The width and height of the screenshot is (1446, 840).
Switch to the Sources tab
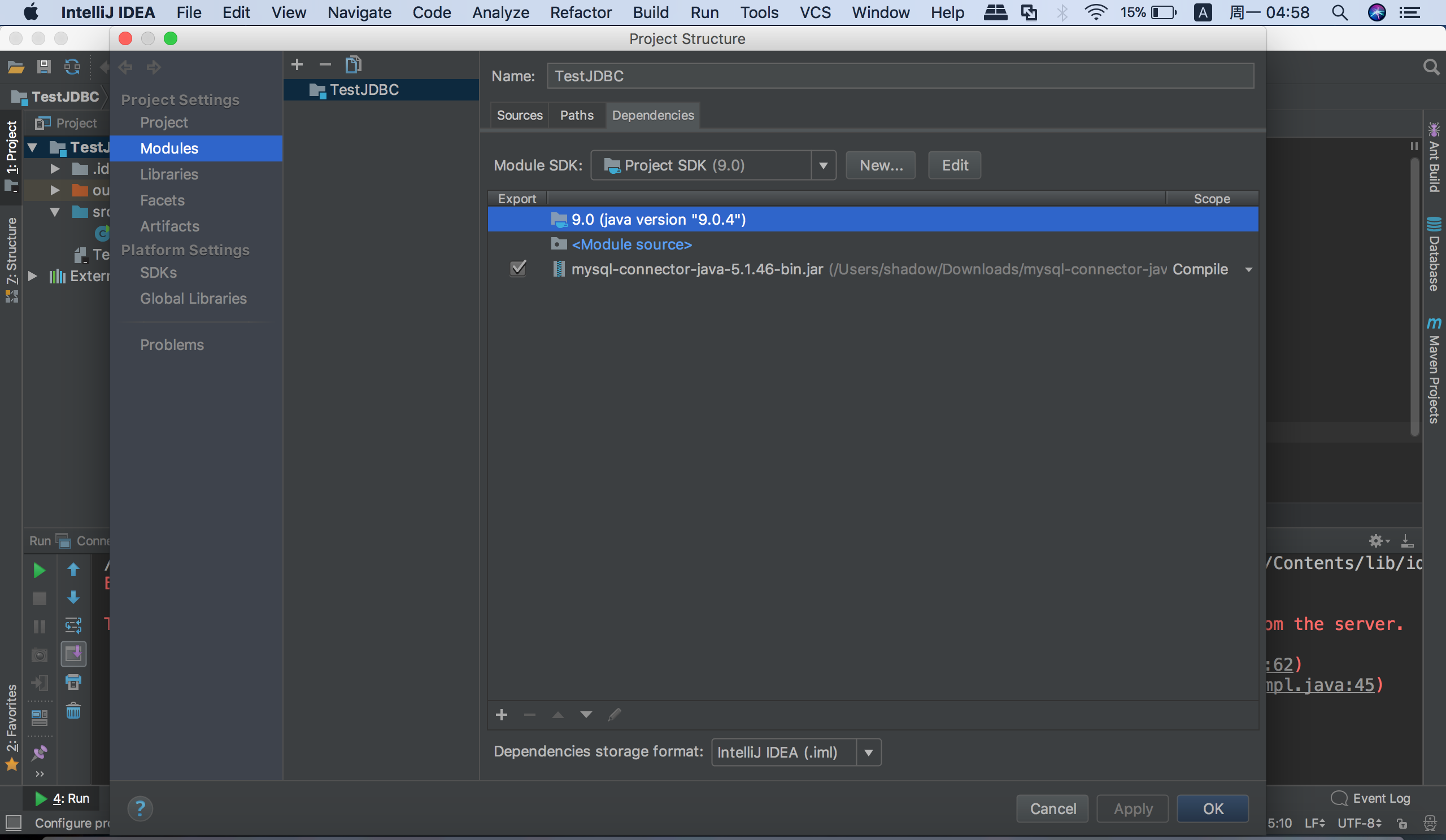519,115
